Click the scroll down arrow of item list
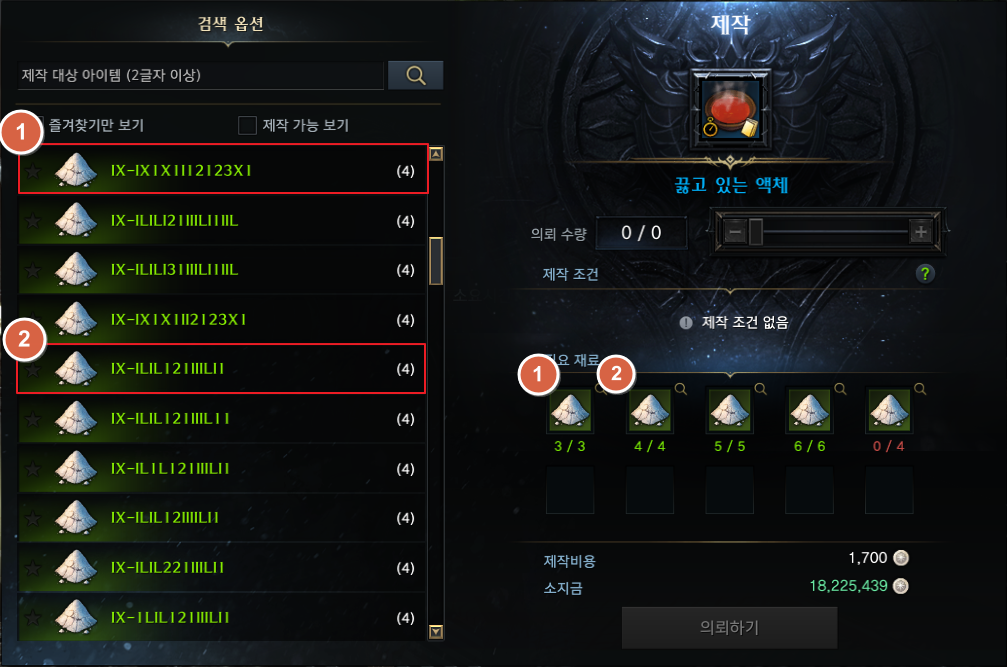 click(436, 632)
